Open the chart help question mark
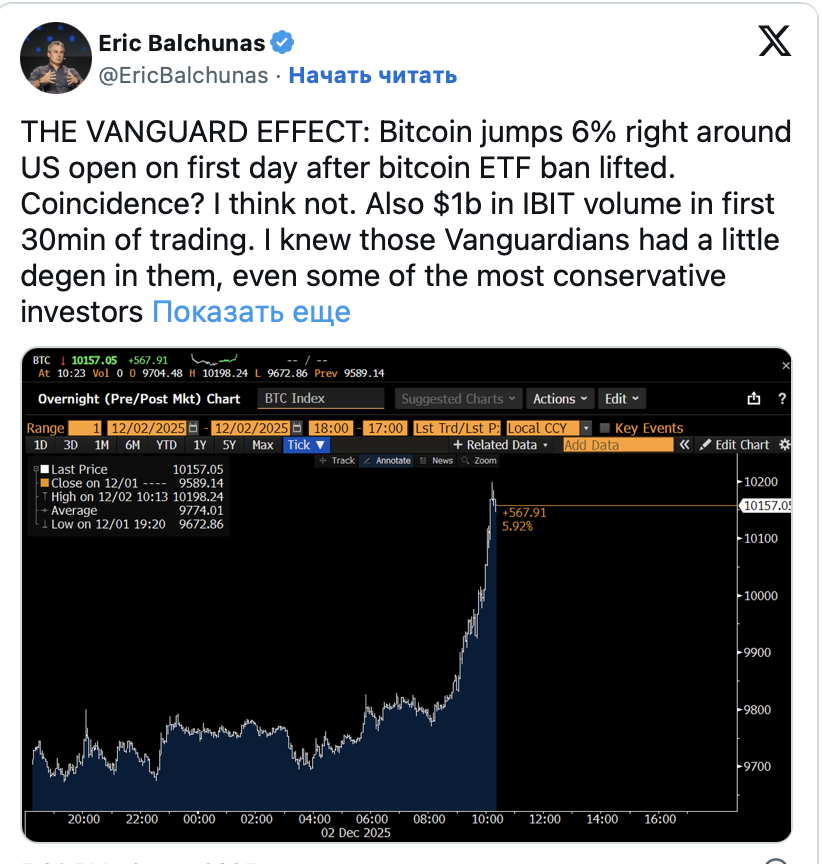The width and height of the screenshot is (822, 864). (x=781, y=399)
